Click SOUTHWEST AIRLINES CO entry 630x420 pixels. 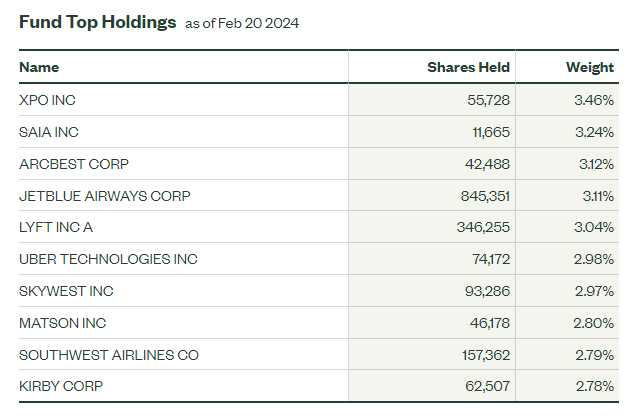click(x=108, y=355)
